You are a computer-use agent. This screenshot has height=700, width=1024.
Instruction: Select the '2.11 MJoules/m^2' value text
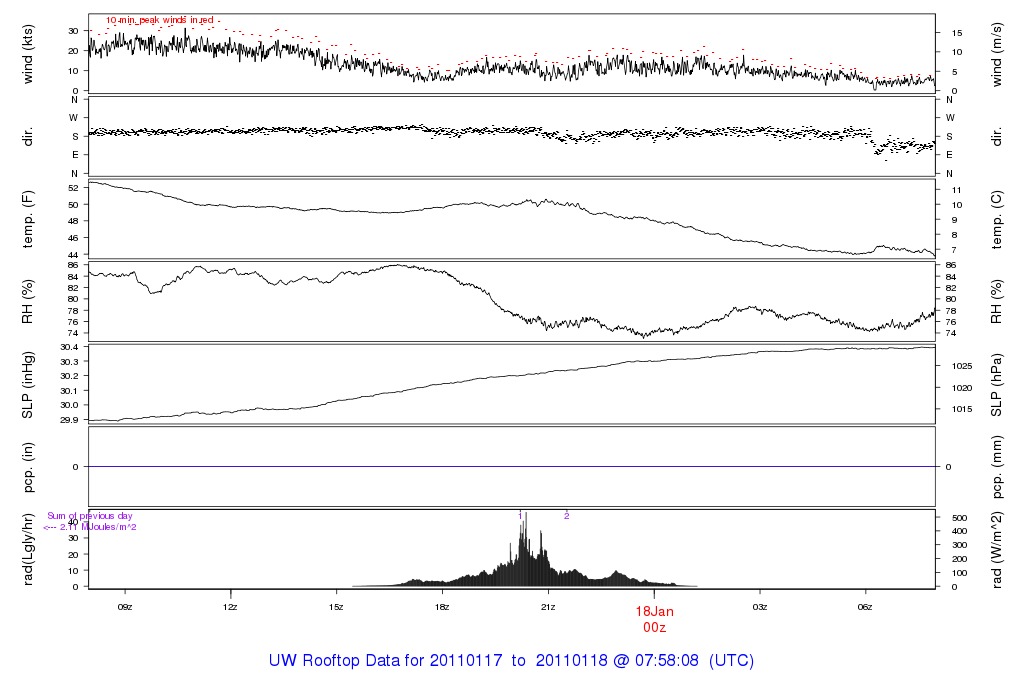click(x=98, y=527)
